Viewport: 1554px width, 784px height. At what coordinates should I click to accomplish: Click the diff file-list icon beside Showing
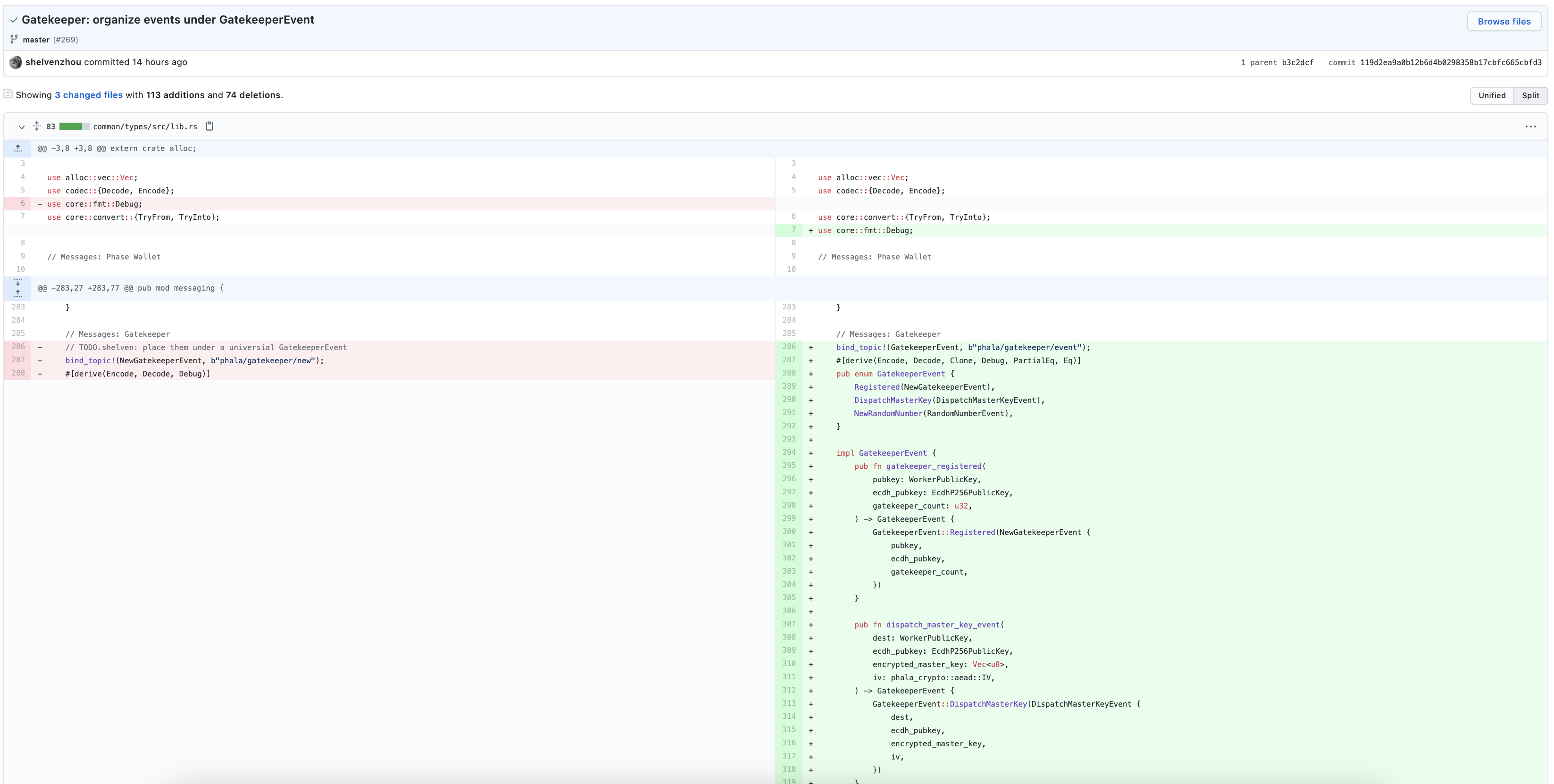[8, 94]
